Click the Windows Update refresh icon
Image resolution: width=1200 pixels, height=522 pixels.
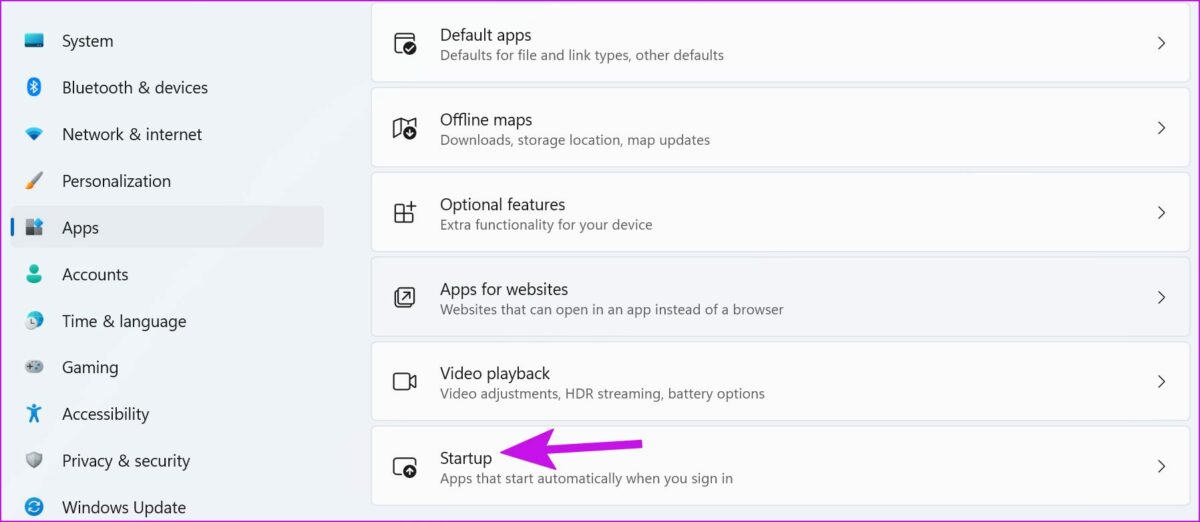click(34, 507)
